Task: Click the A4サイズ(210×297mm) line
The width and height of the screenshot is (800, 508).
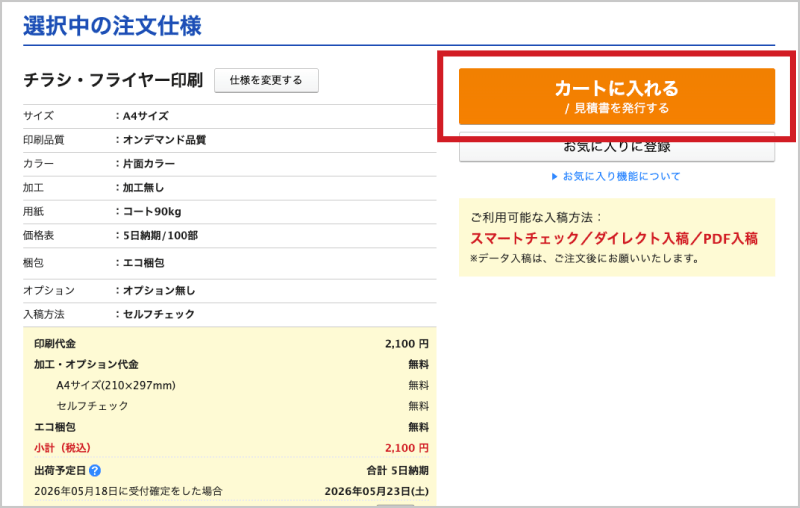Action: [116, 386]
